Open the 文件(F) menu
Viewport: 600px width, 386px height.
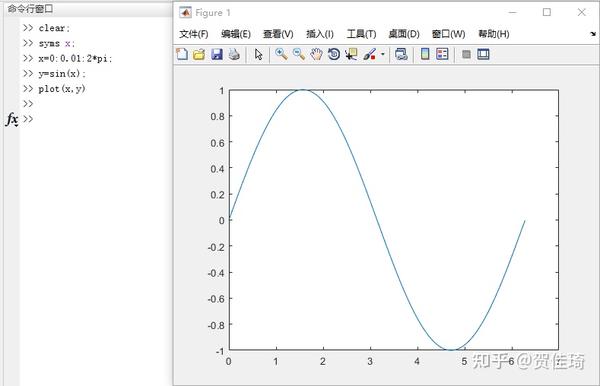194,34
